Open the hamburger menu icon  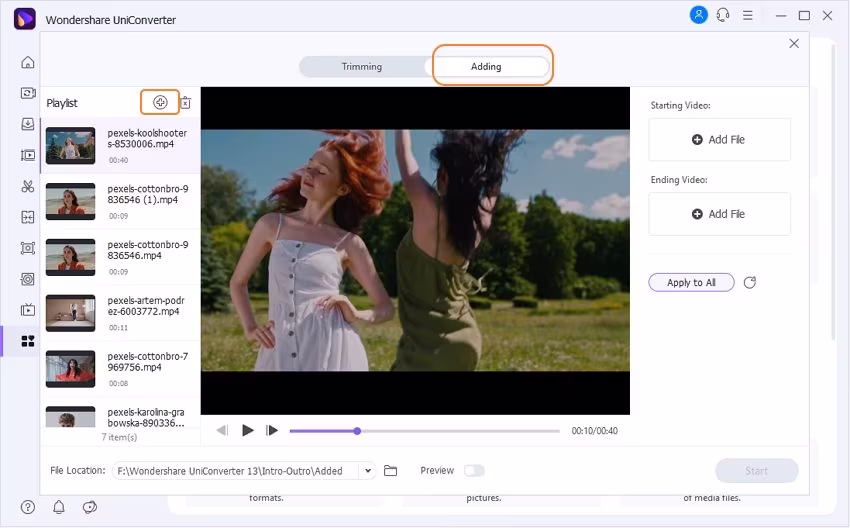pos(748,16)
